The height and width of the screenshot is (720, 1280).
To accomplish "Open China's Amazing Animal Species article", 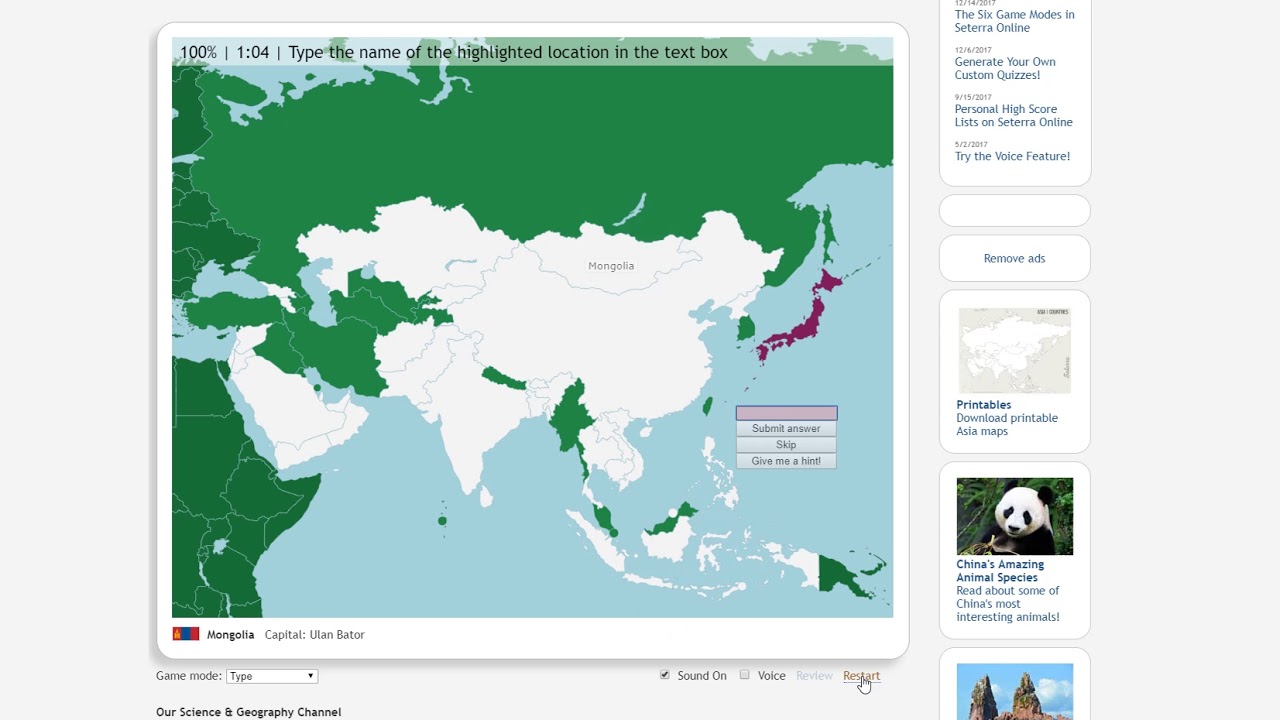I will (x=999, y=570).
